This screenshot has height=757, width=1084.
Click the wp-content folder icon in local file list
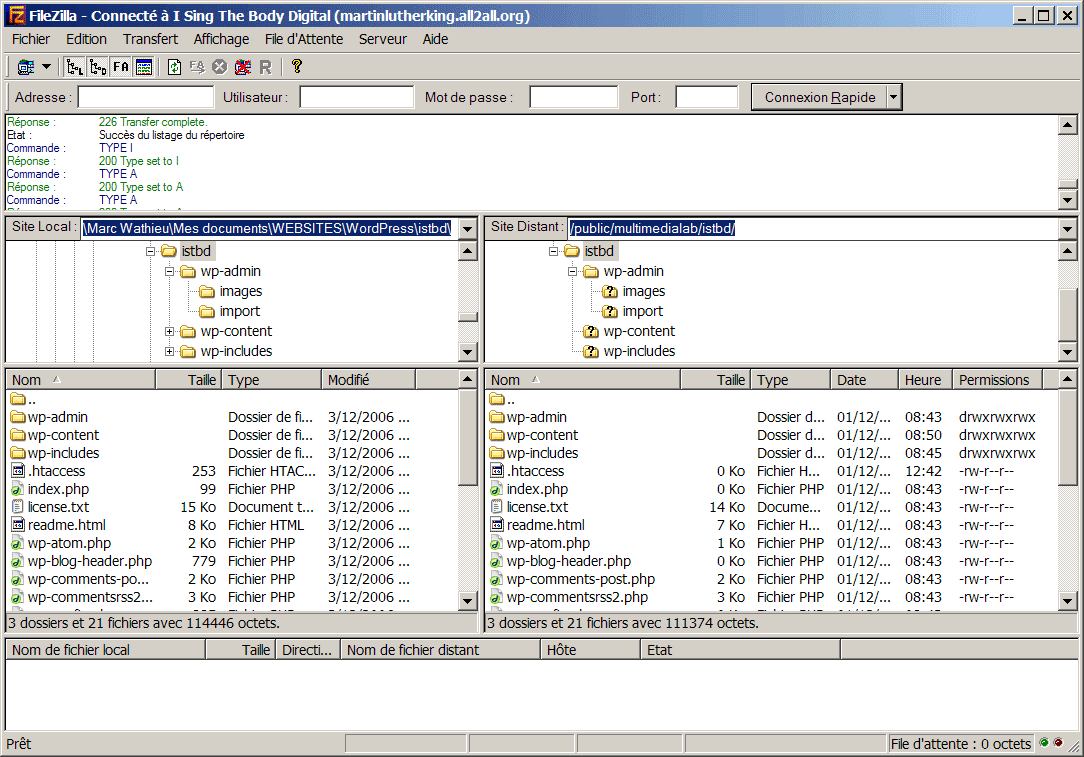pyautogui.click(x=19, y=435)
